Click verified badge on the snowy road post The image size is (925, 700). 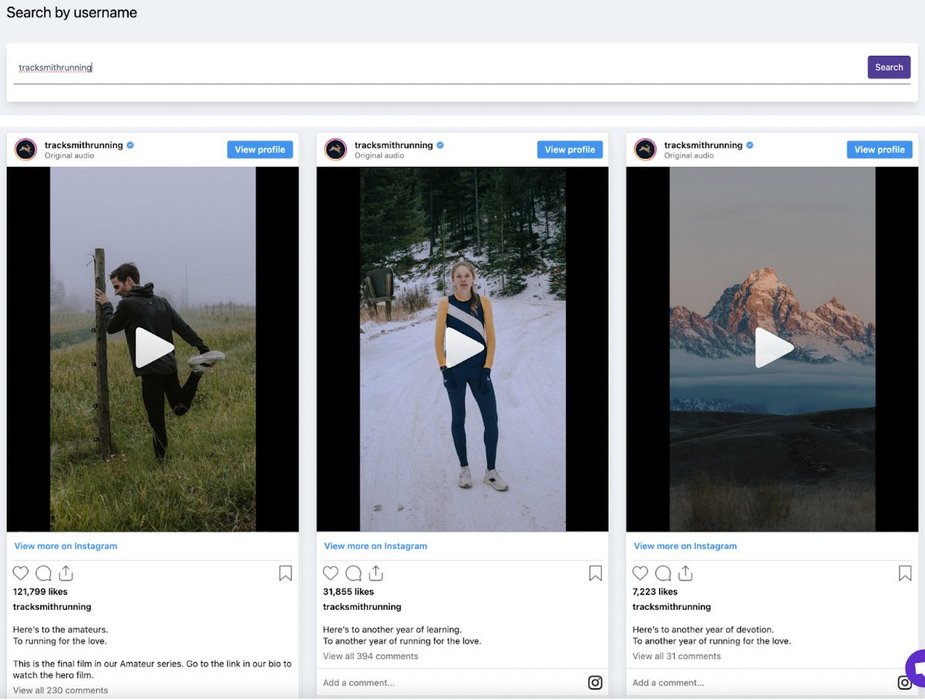(x=440, y=145)
